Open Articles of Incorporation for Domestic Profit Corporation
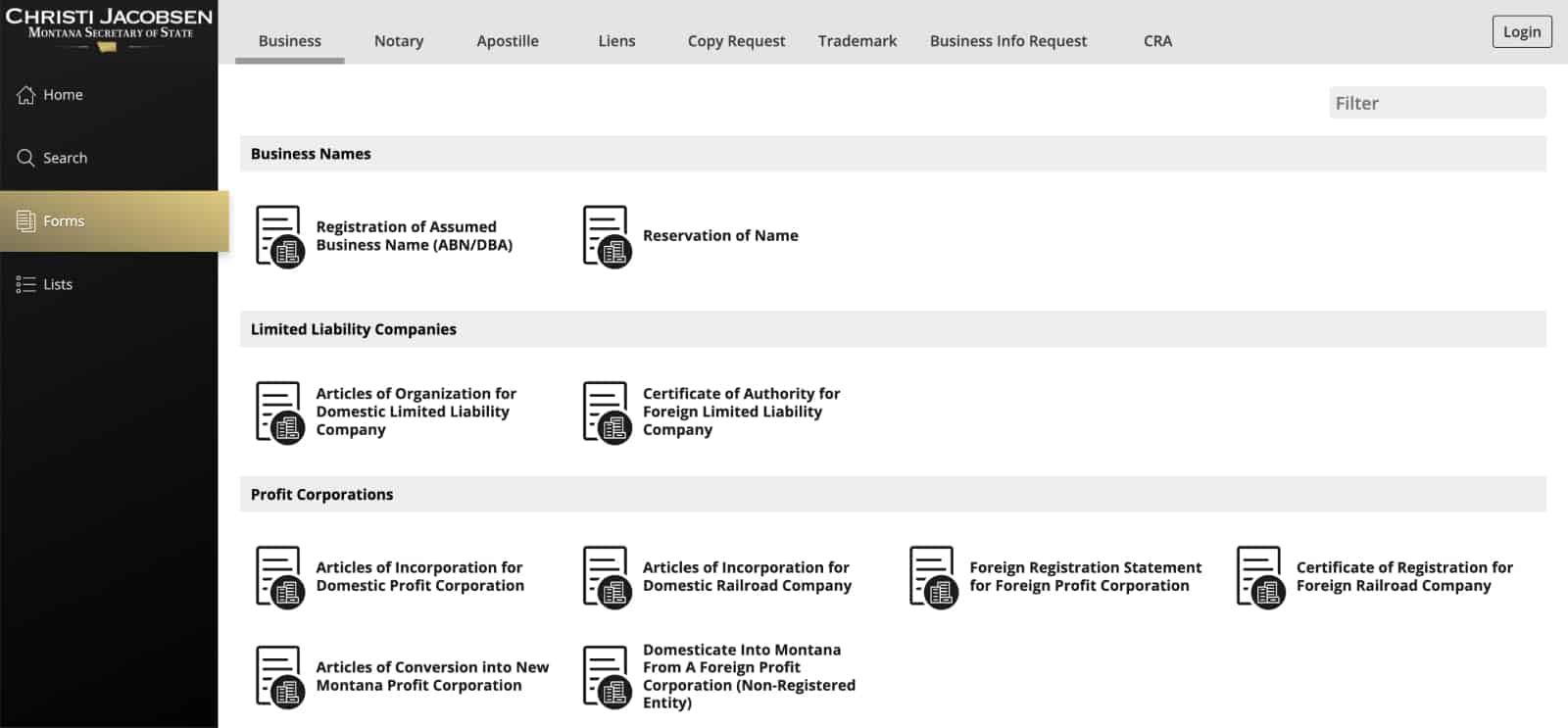Screen dimensions: 1568x728 (419, 577)
